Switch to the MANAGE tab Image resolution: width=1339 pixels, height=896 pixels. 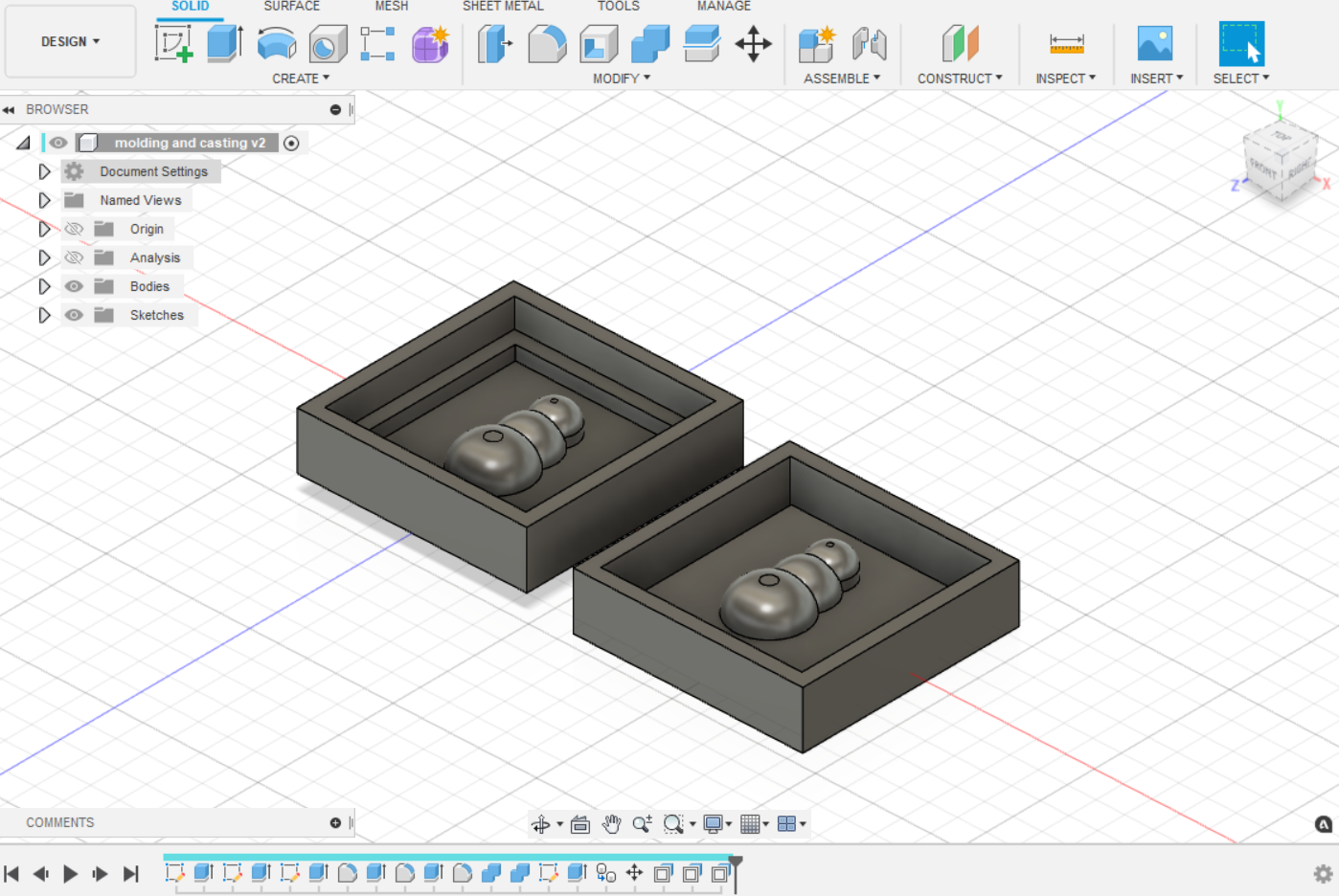click(x=724, y=7)
